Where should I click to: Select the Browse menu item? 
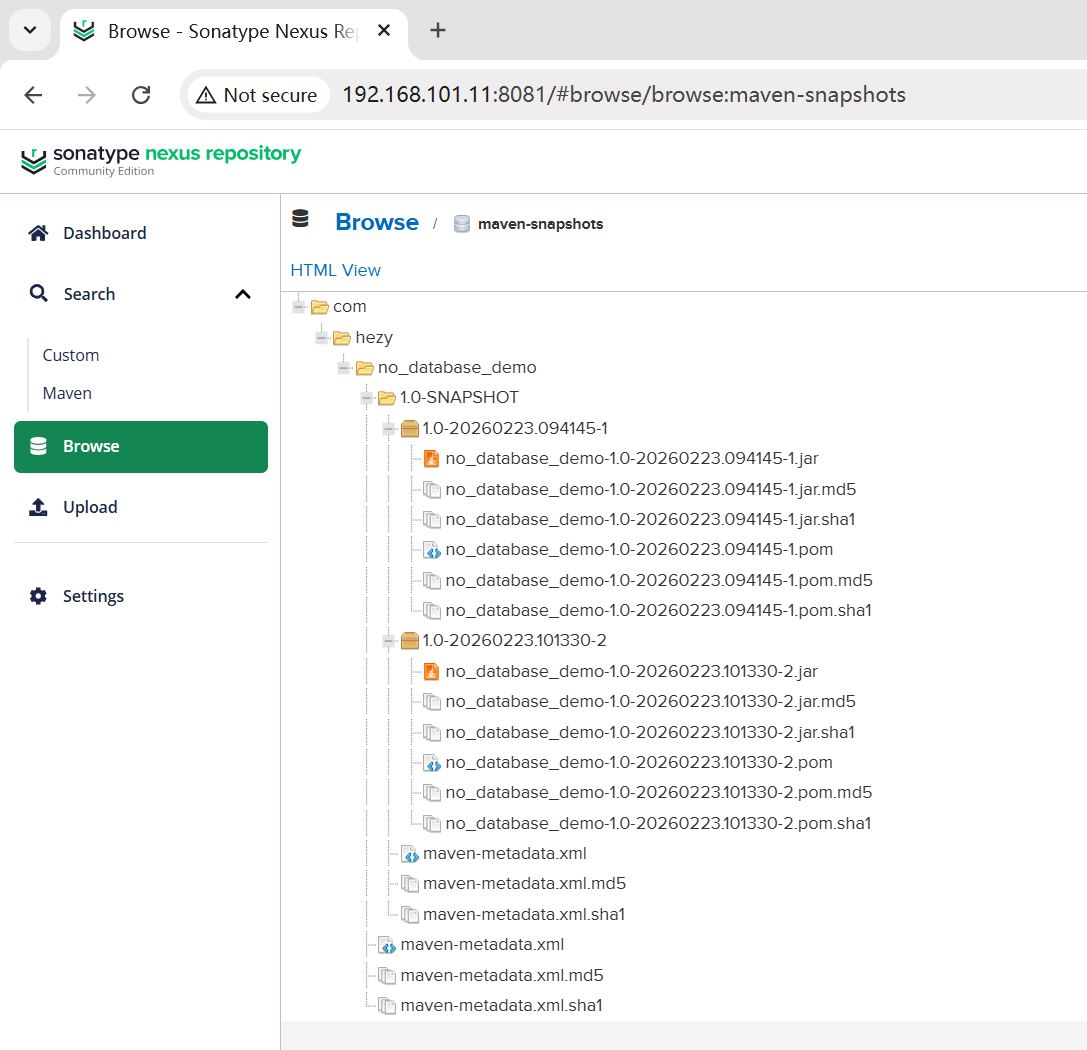point(141,447)
